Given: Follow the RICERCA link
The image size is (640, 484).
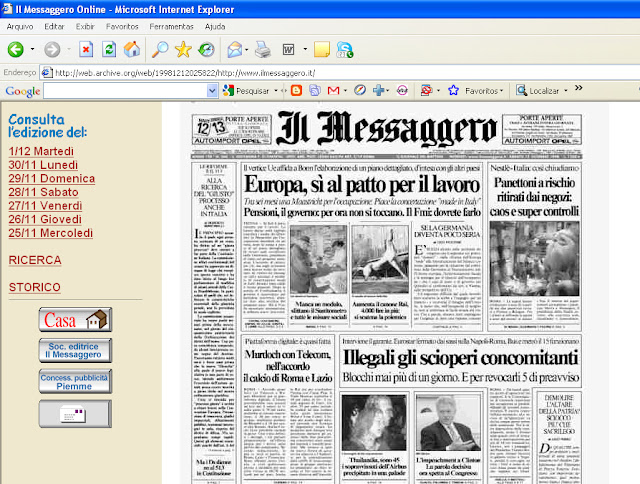Looking at the screenshot, I should point(35,260).
